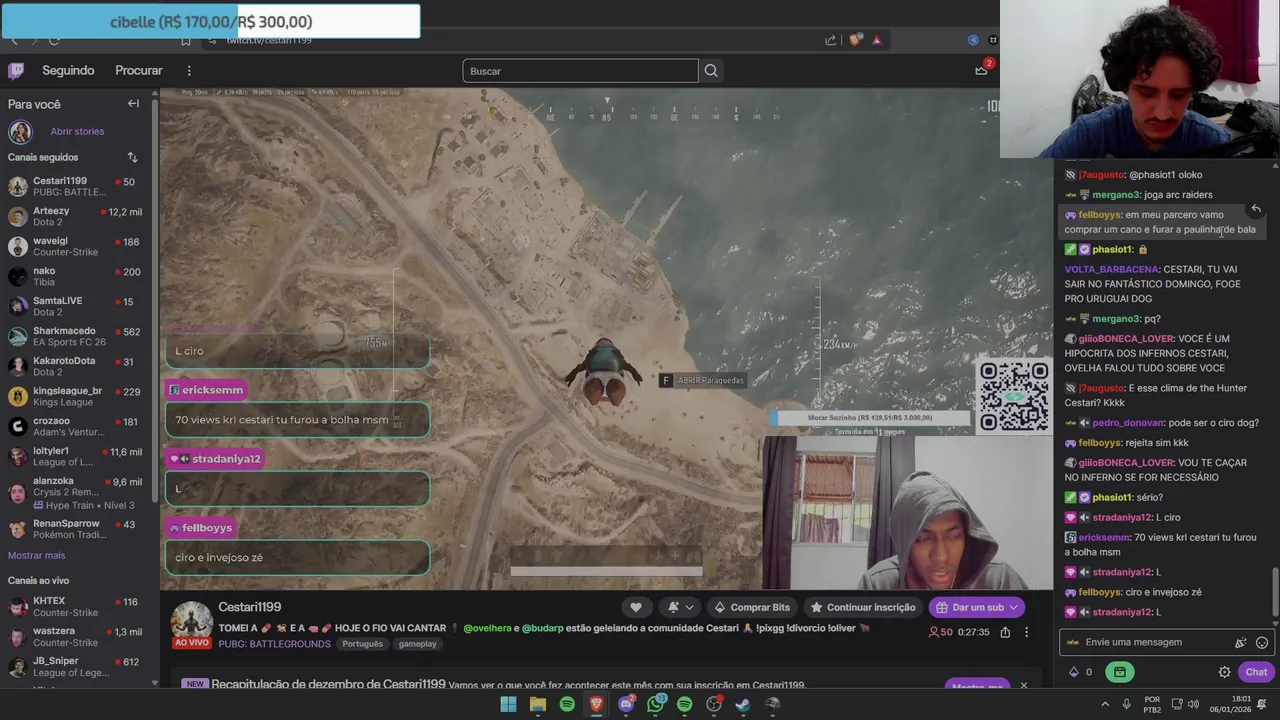Open KHTEX live channel
This screenshot has height=720, width=1280.
pyautogui.click(x=75, y=606)
